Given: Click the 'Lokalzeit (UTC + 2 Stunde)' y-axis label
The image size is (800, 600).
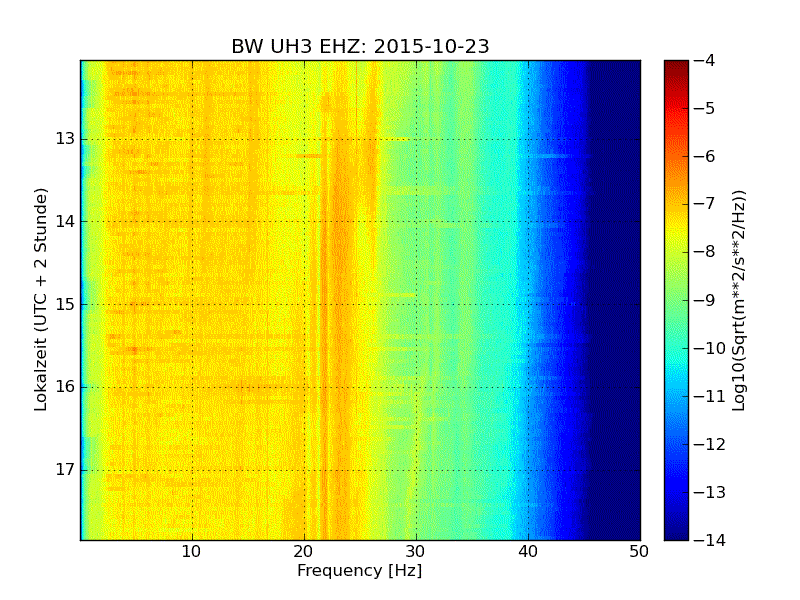Looking at the screenshot, I should [41, 300].
